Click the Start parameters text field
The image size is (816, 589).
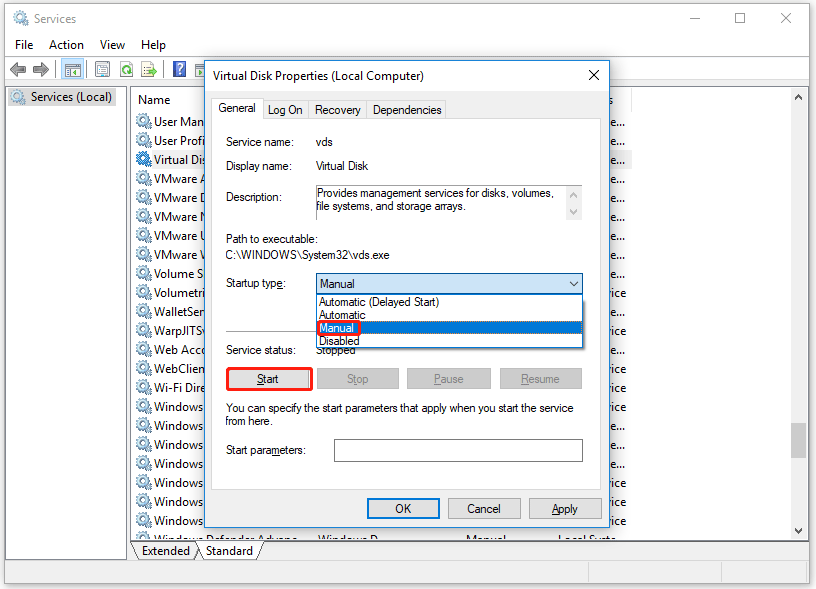point(457,450)
